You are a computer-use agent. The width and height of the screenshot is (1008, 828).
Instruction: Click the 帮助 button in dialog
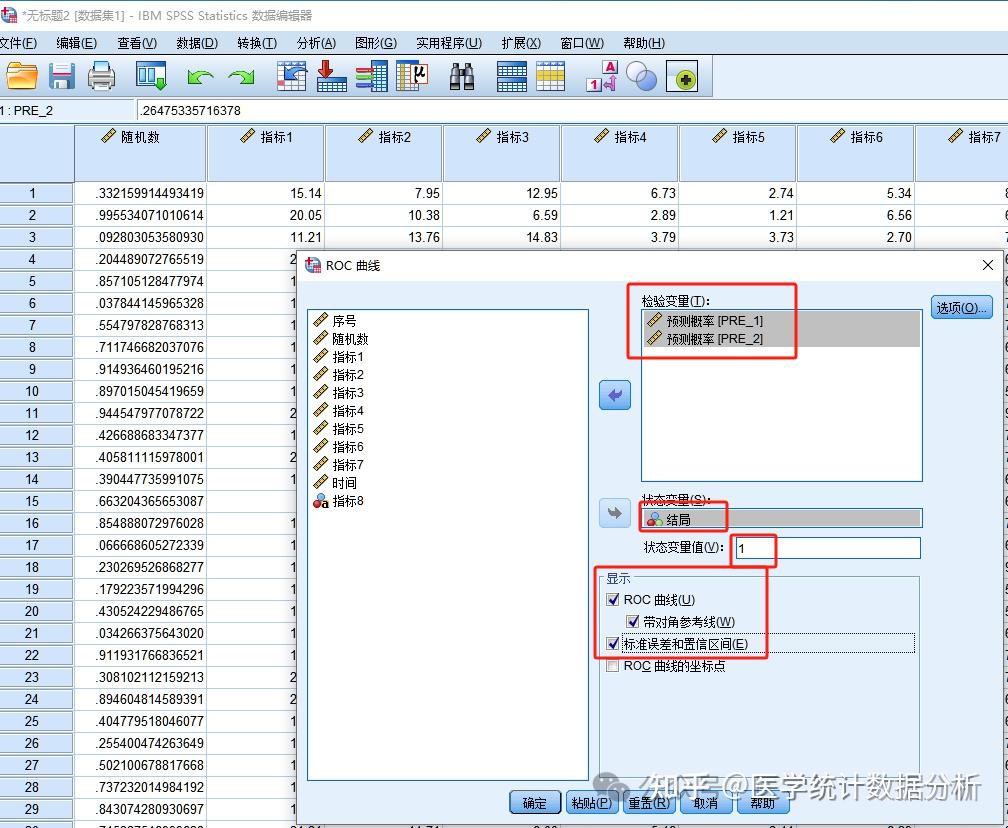click(762, 802)
